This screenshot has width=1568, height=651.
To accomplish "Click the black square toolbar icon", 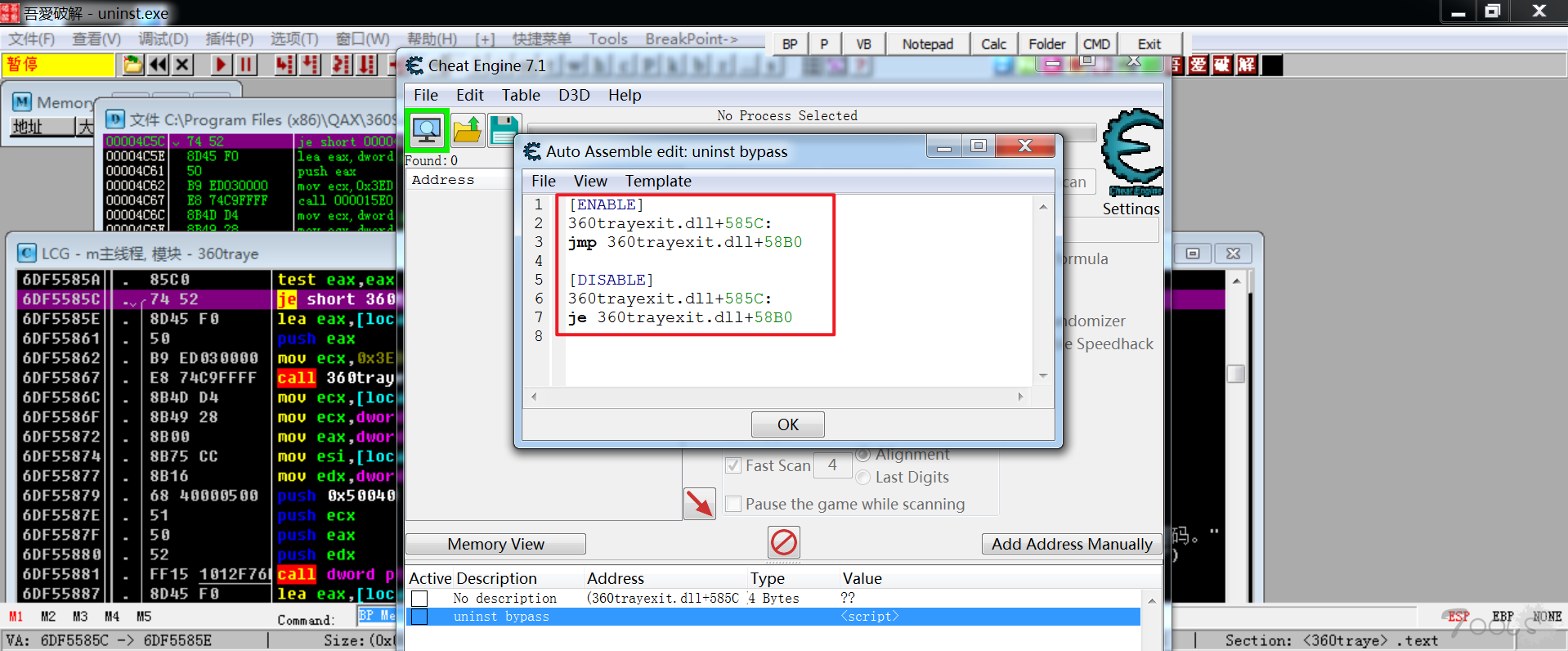I will [1272, 65].
